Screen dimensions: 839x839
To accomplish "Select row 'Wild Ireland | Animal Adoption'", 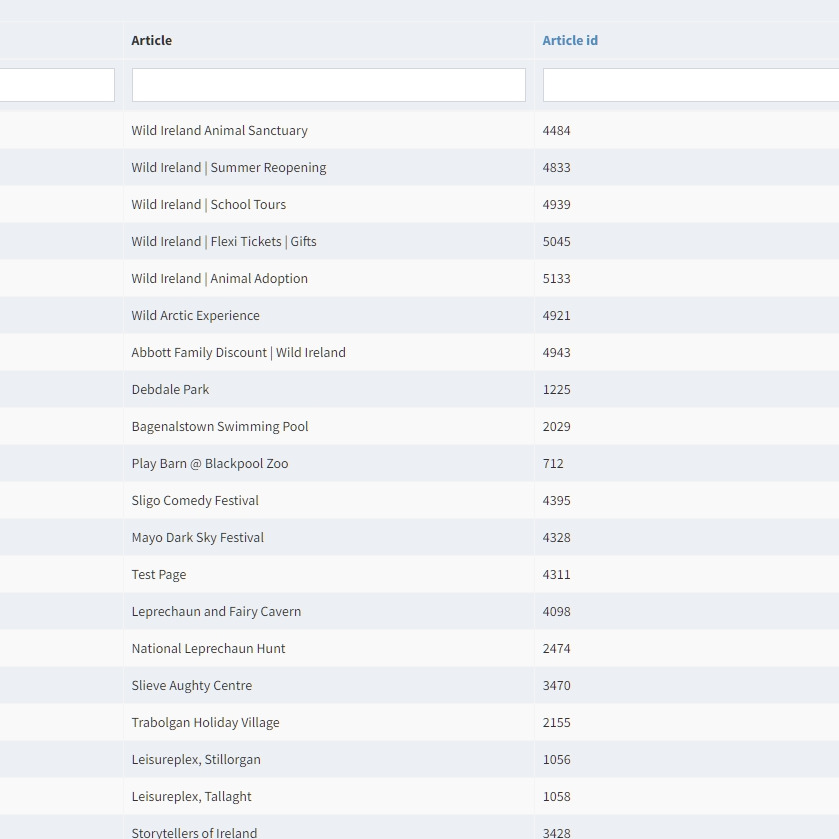I will pos(420,278).
